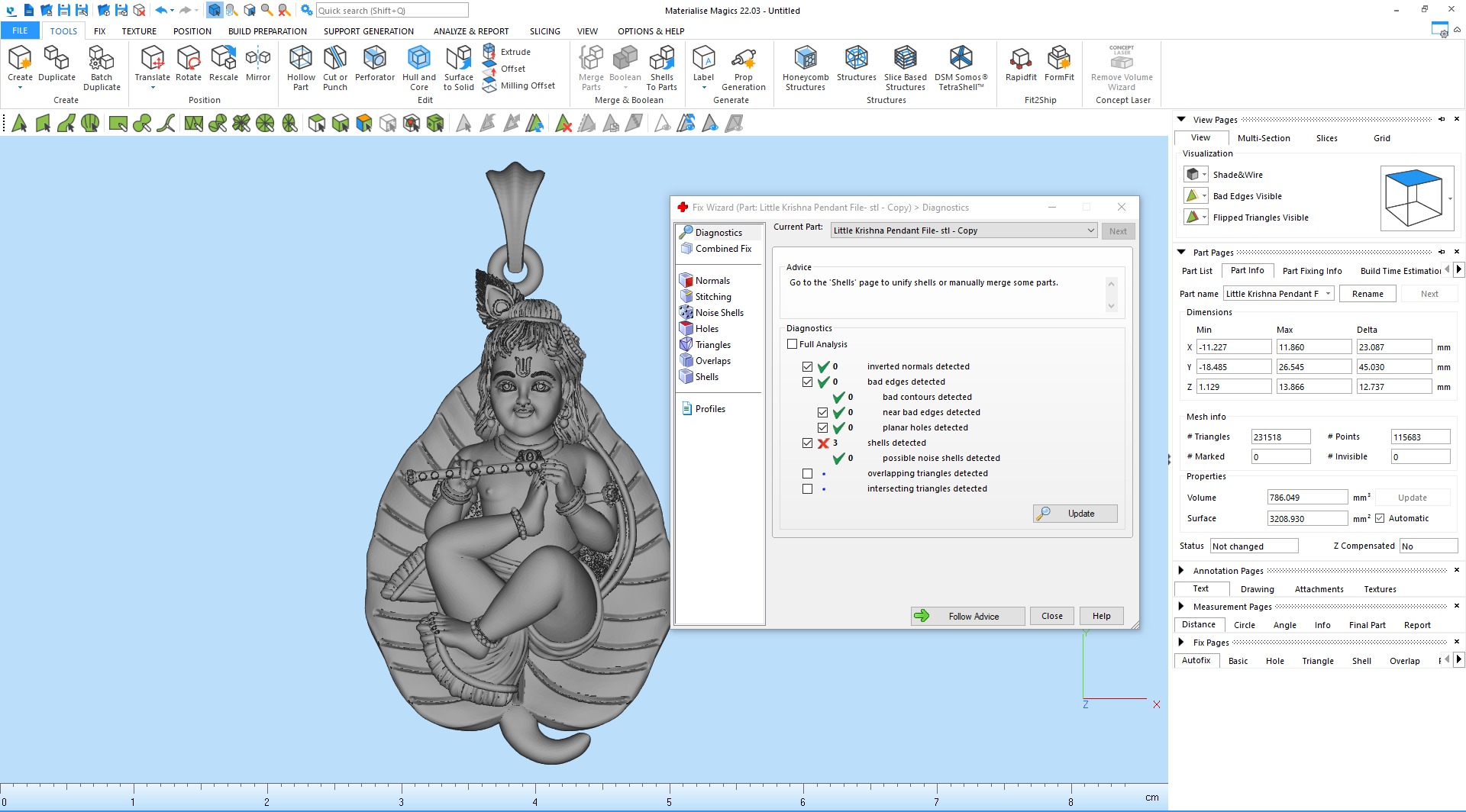The image size is (1466, 812).
Task: Open DSM Somos TetraShell tool
Action: 961,67
